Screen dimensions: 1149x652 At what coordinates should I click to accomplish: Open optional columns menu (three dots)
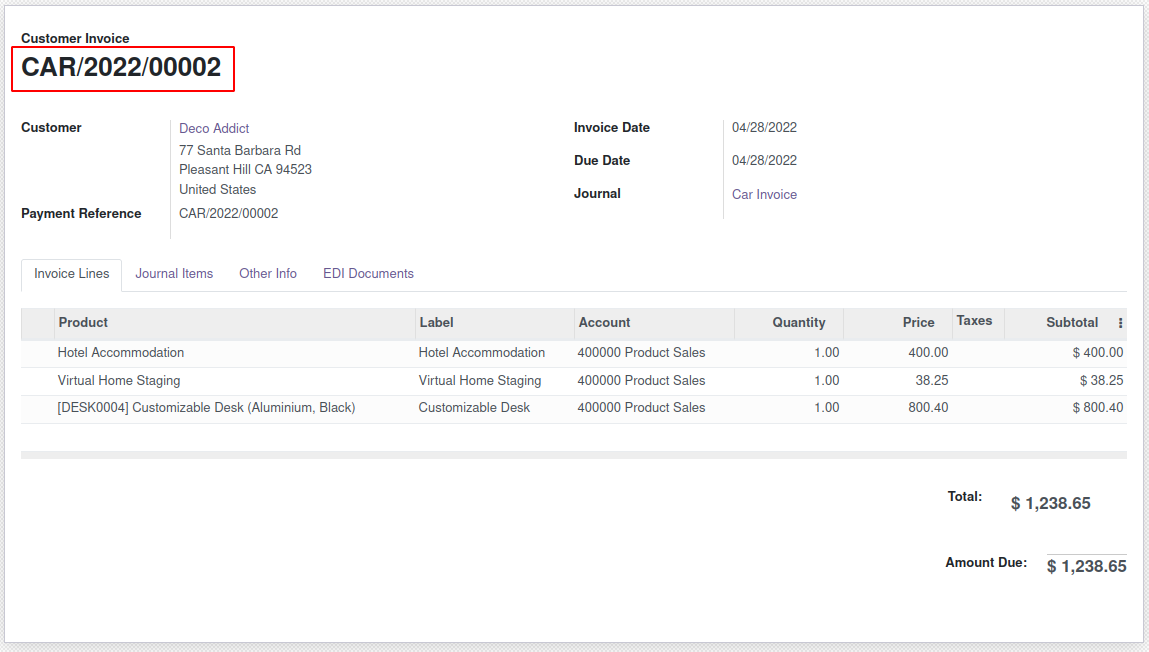(1120, 323)
